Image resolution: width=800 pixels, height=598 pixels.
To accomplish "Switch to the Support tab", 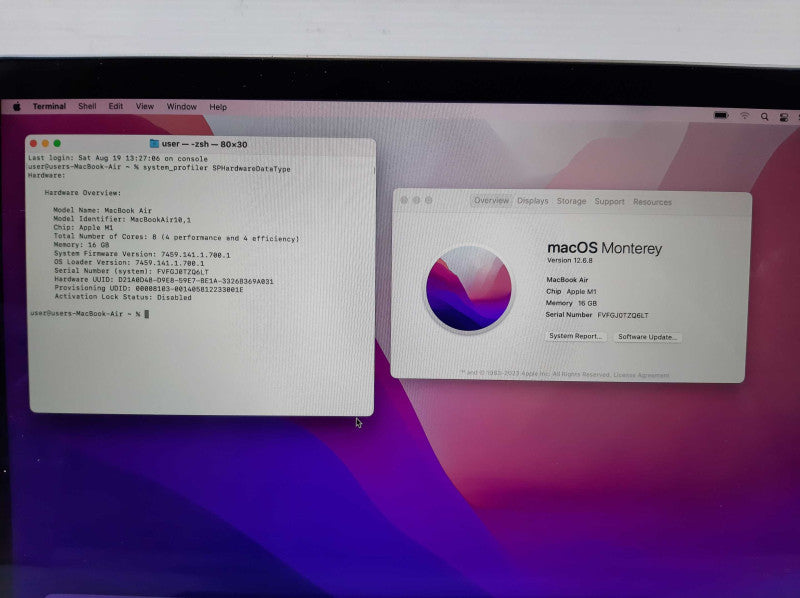I will [609, 202].
